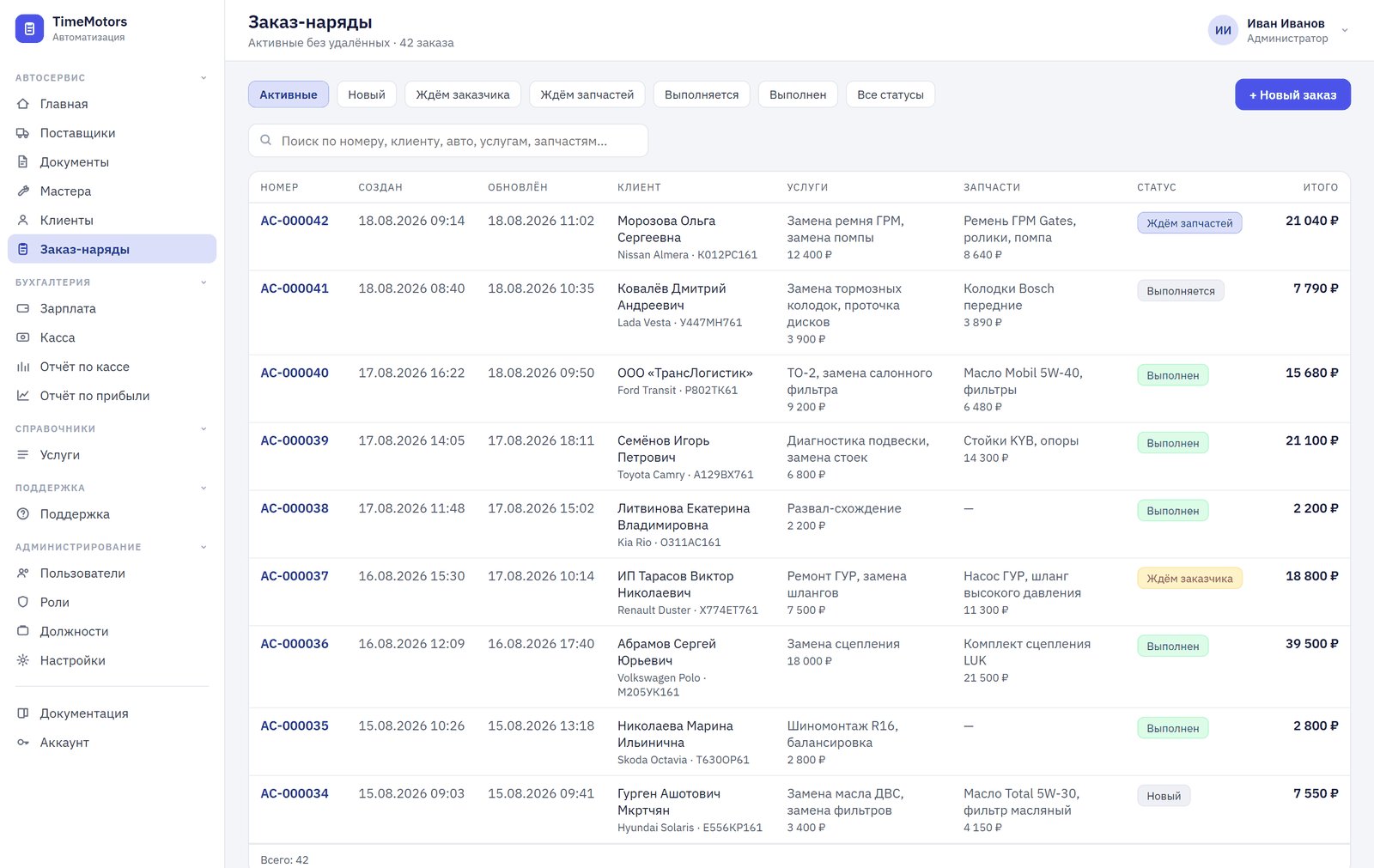Click the TimeMotors logo icon
Viewport: 1374px width, 868px height.
pyautogui.click(x=29, y=28)
